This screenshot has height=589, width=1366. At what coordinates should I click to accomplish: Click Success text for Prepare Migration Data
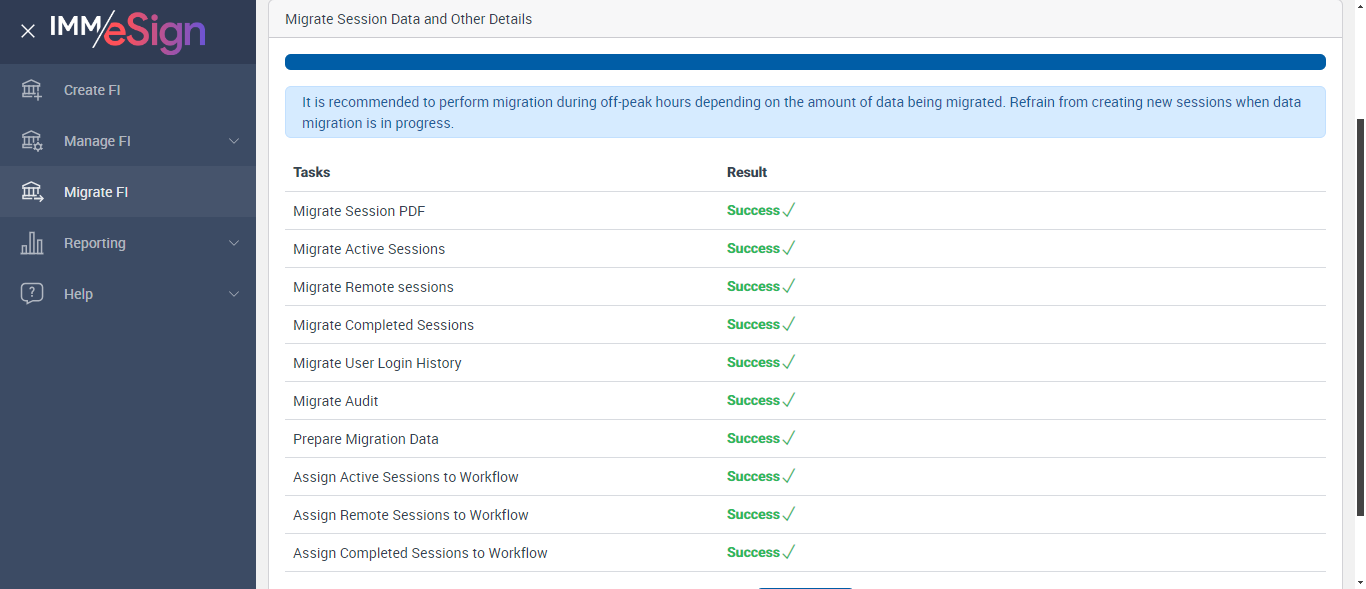(x=753, y=438)
